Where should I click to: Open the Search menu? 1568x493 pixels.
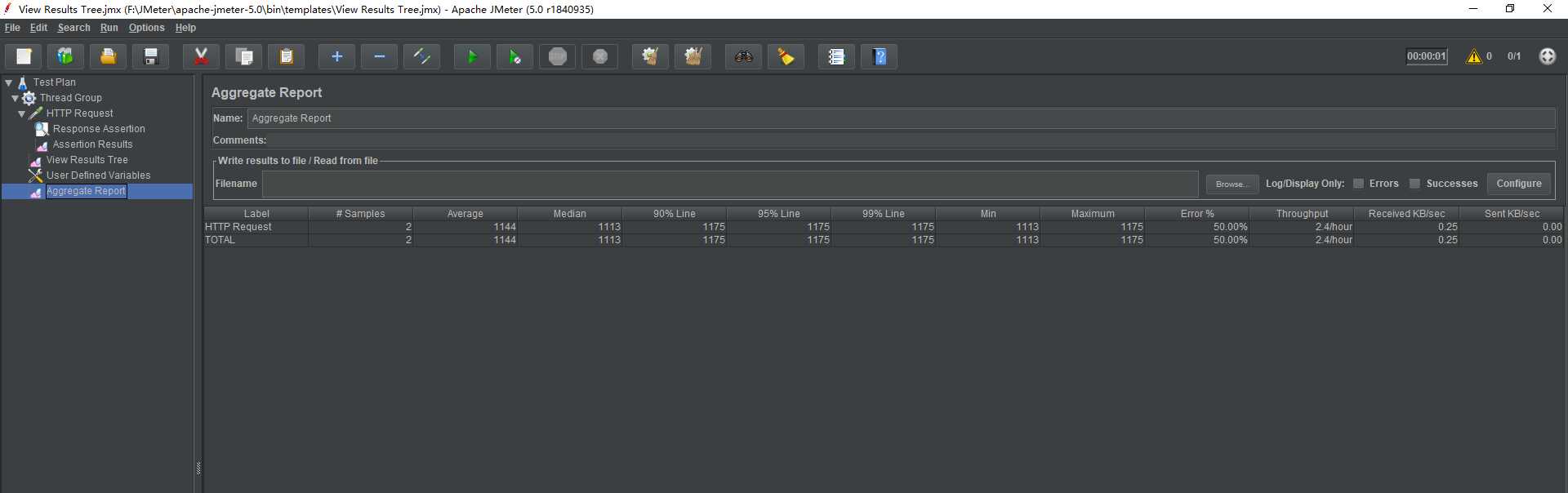(73, 28)
